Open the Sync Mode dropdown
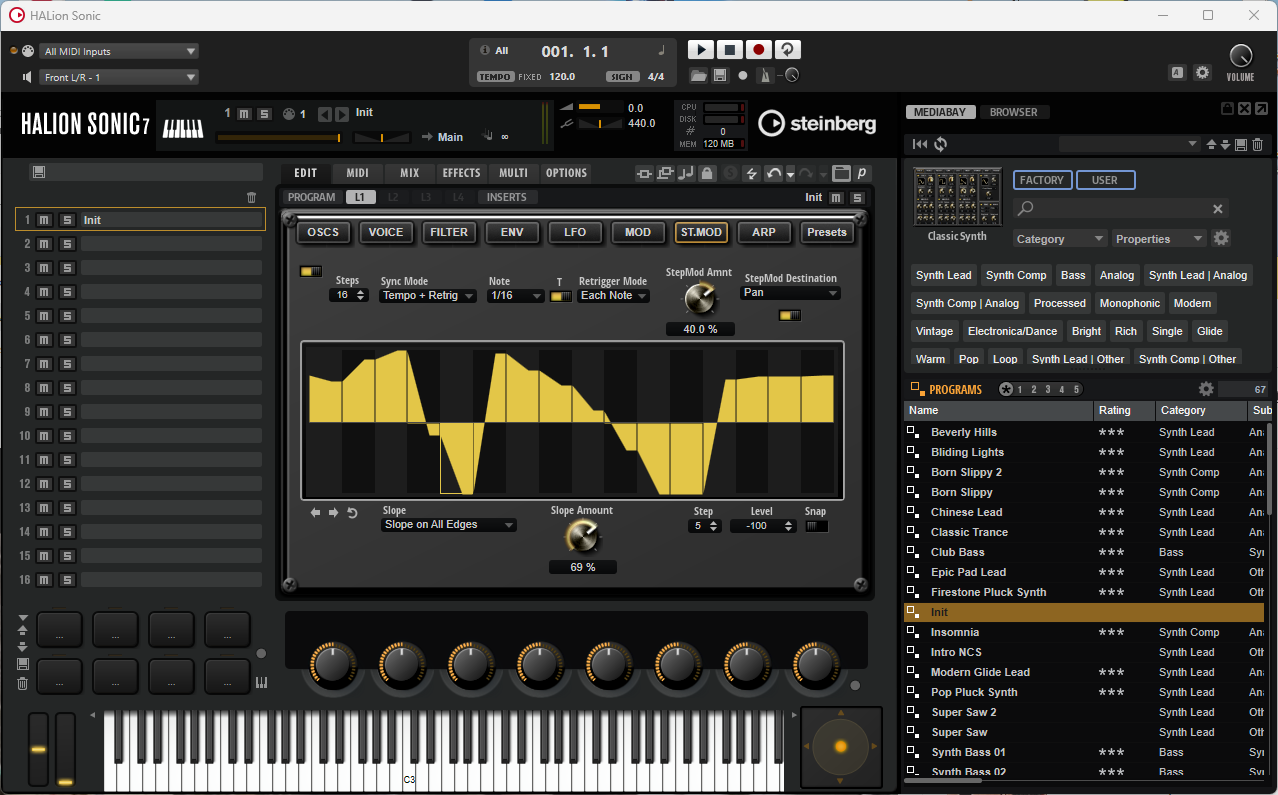 coord(428,296)
